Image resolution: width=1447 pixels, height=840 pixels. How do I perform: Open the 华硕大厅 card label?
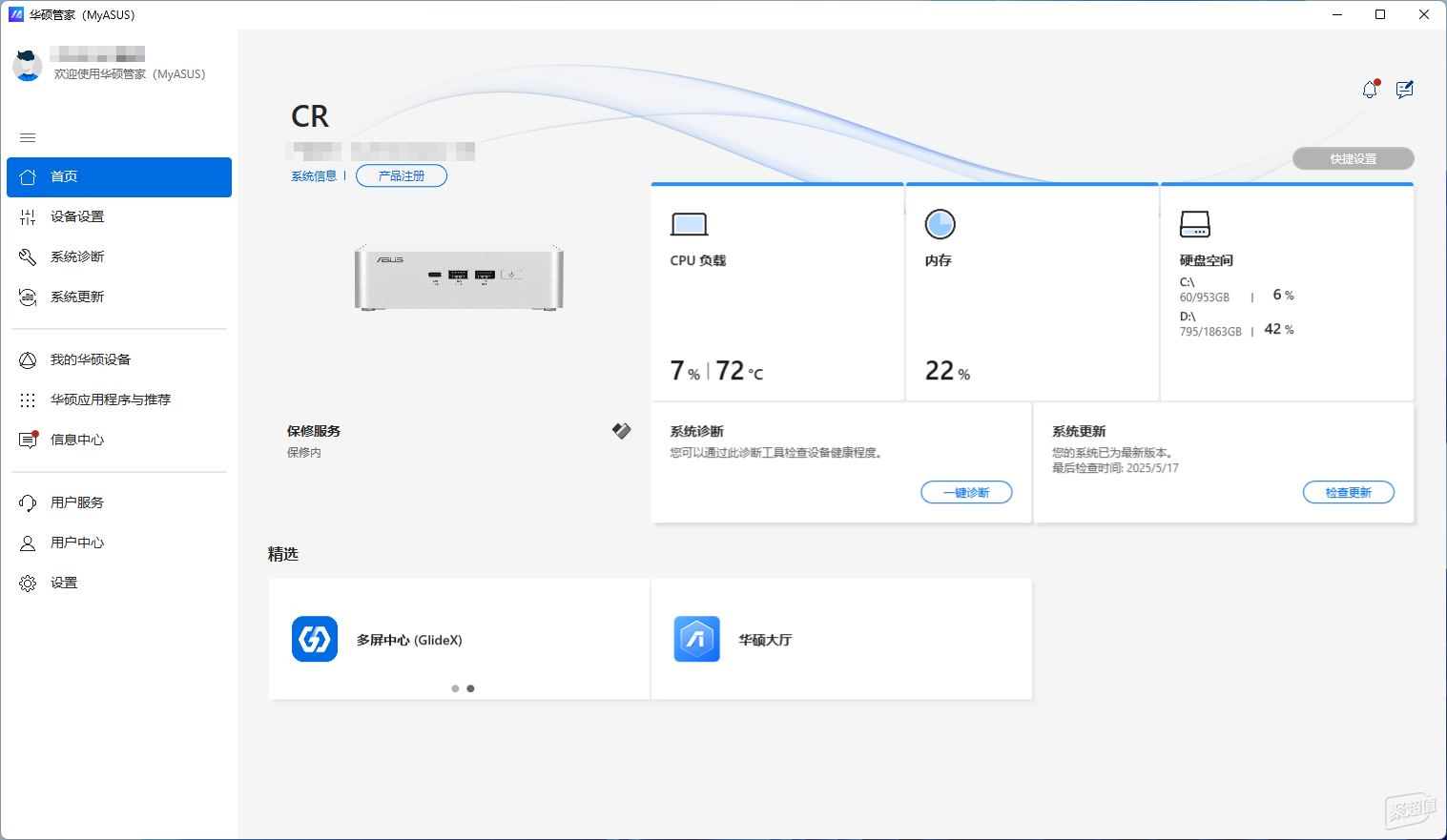tap(766, 640)
